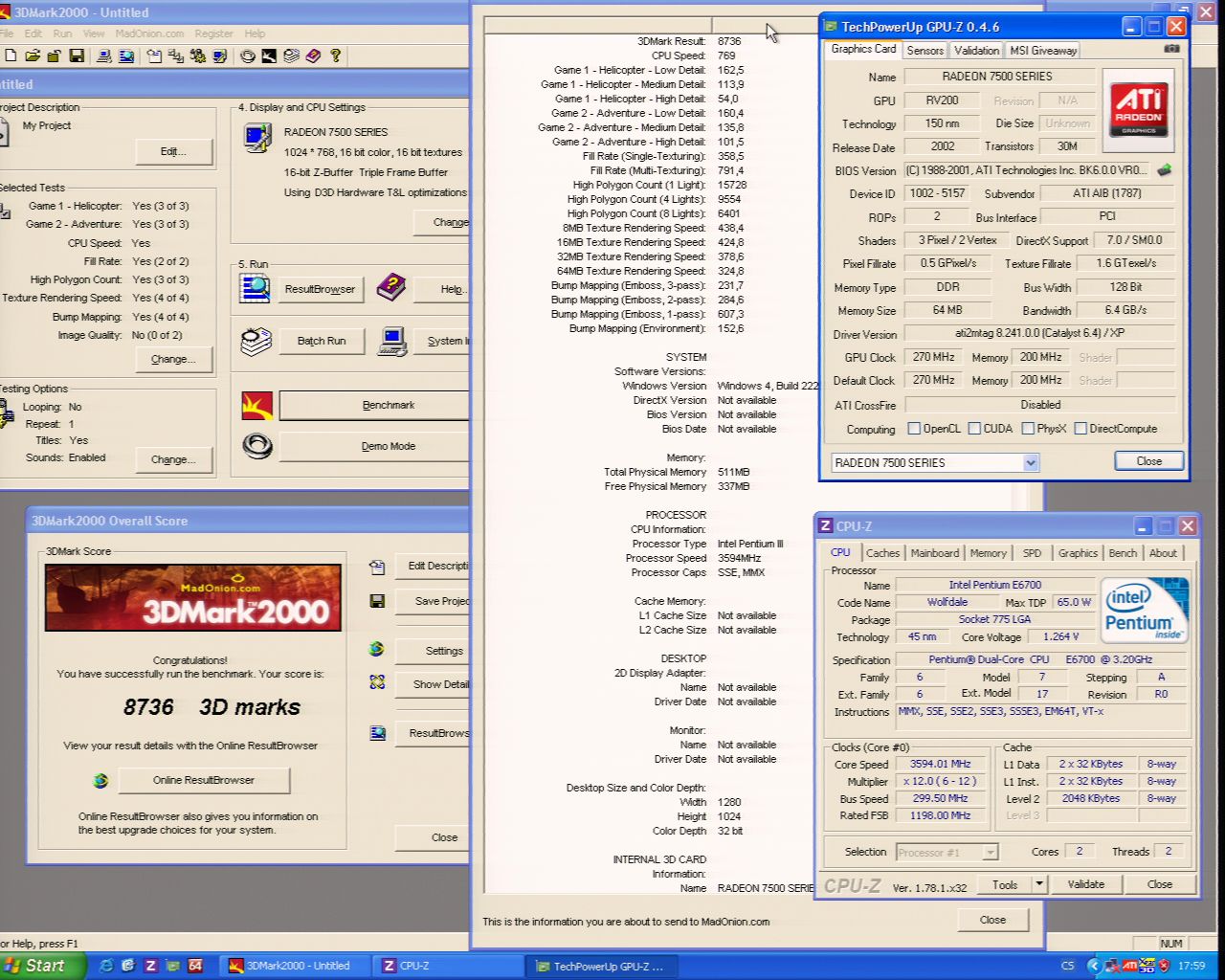The height and width of the screenshot is (980, 1225).
Task: Open the Run menu in 3DMark2000
Action: click(x=62, y=33)
